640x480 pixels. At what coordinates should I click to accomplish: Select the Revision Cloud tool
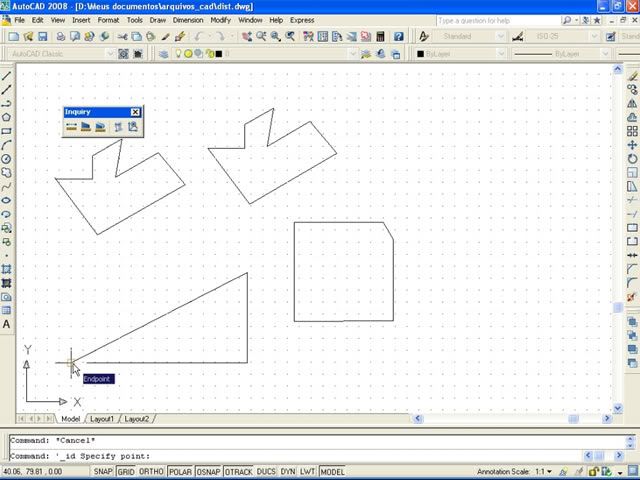pyautogui.click(x=6, y=173)
